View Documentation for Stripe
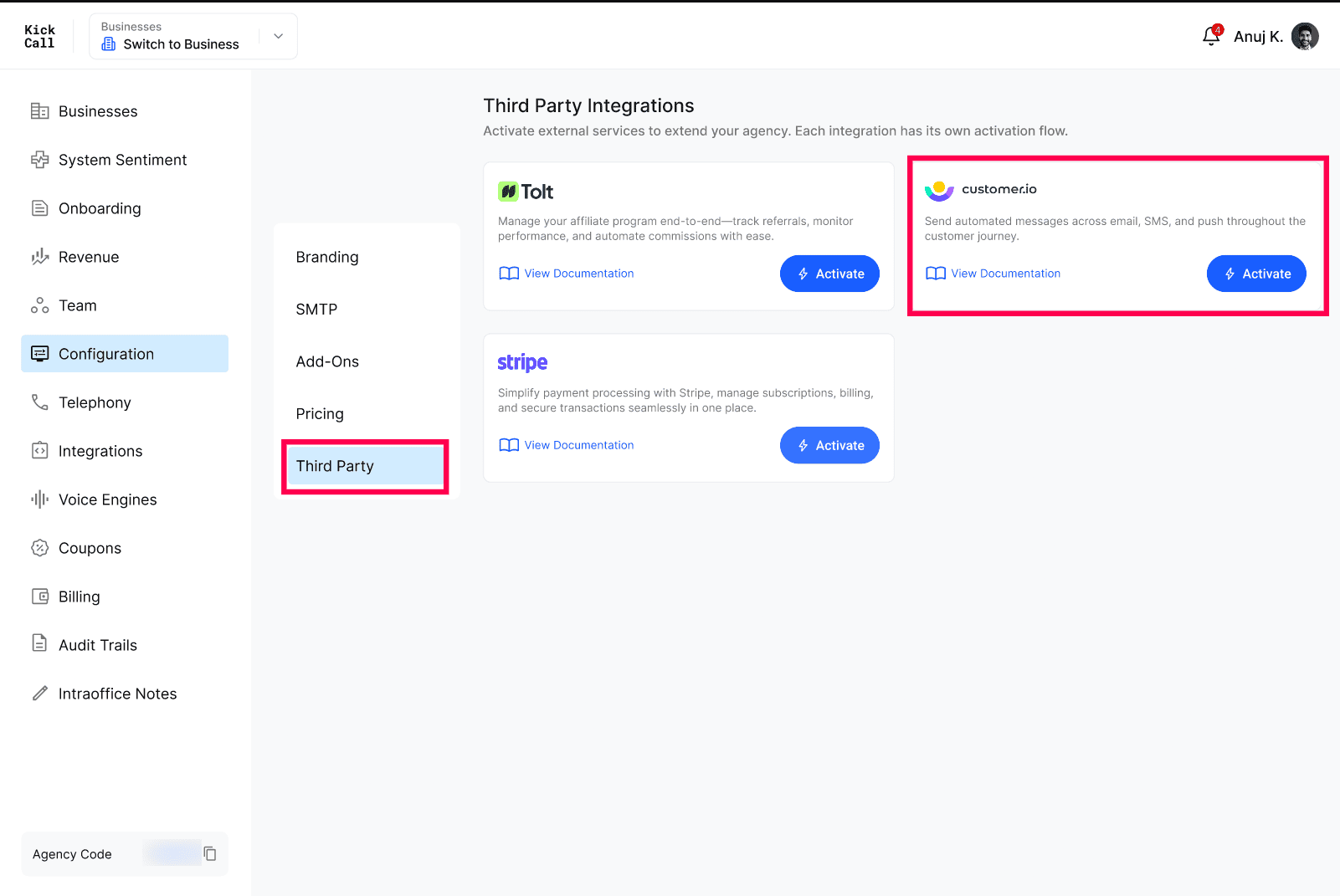This screenshot has height=896, width=1340. pos(567,445)
